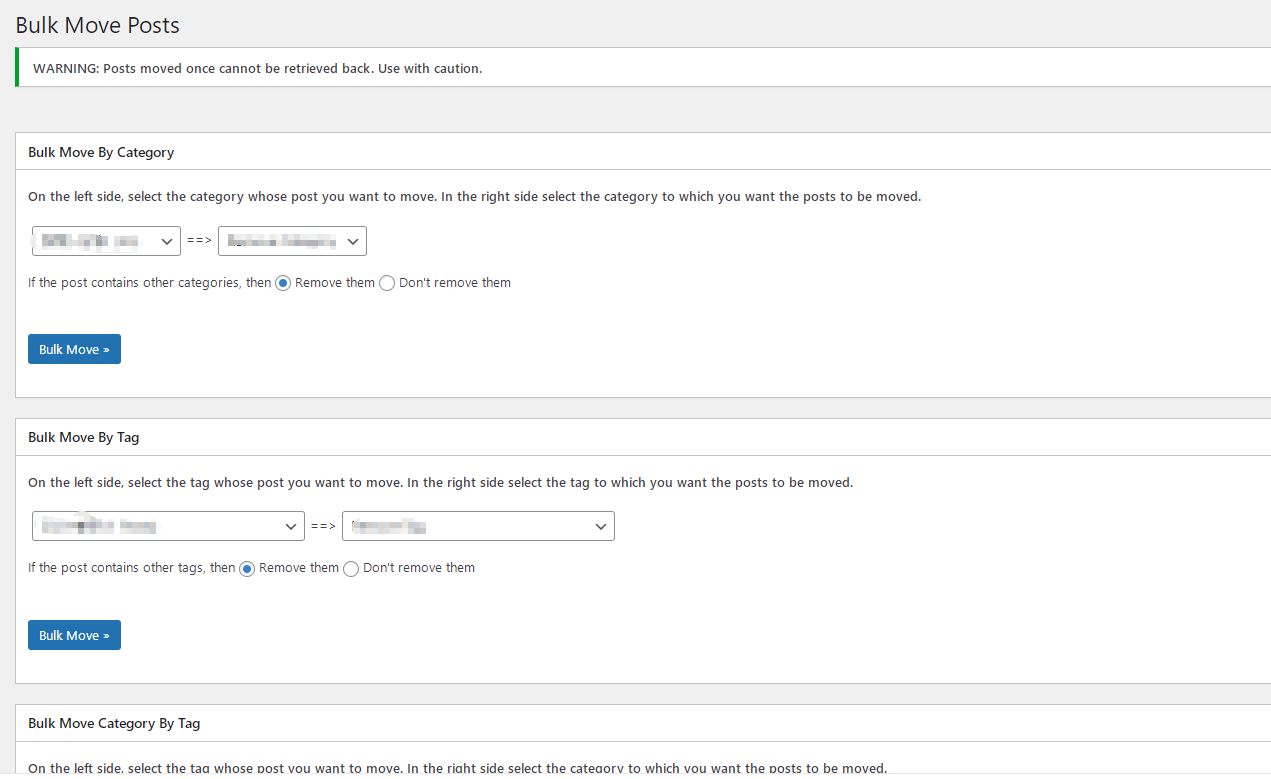Click the category move instruction text

click(475, 197)
